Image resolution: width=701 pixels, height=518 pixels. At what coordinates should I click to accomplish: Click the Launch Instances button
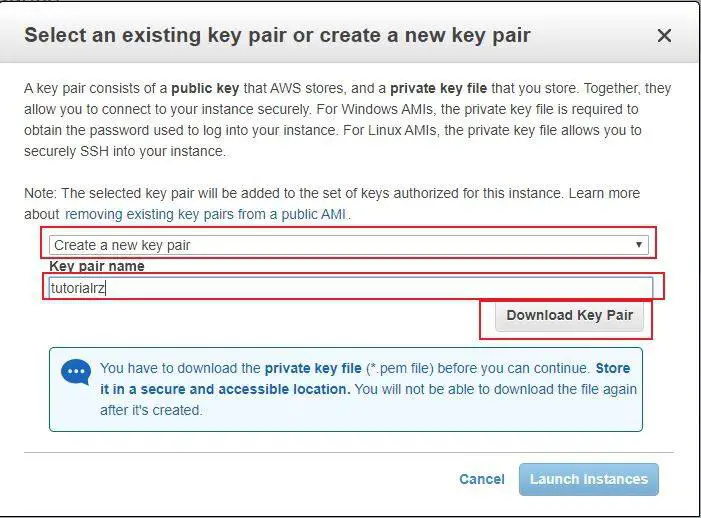pyautogui.click(x=588, y=479)
